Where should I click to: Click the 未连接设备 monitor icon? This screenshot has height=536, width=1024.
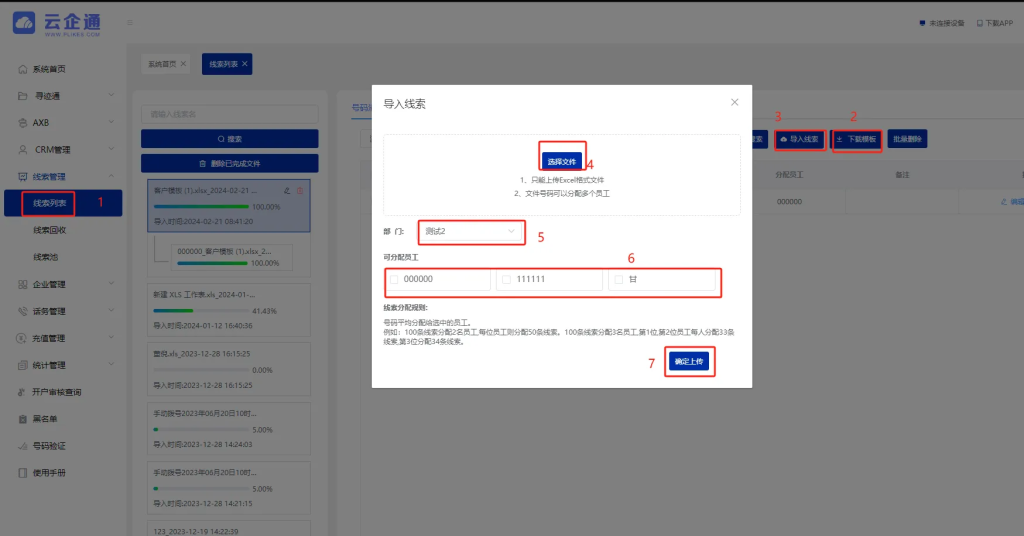[922, 23]
